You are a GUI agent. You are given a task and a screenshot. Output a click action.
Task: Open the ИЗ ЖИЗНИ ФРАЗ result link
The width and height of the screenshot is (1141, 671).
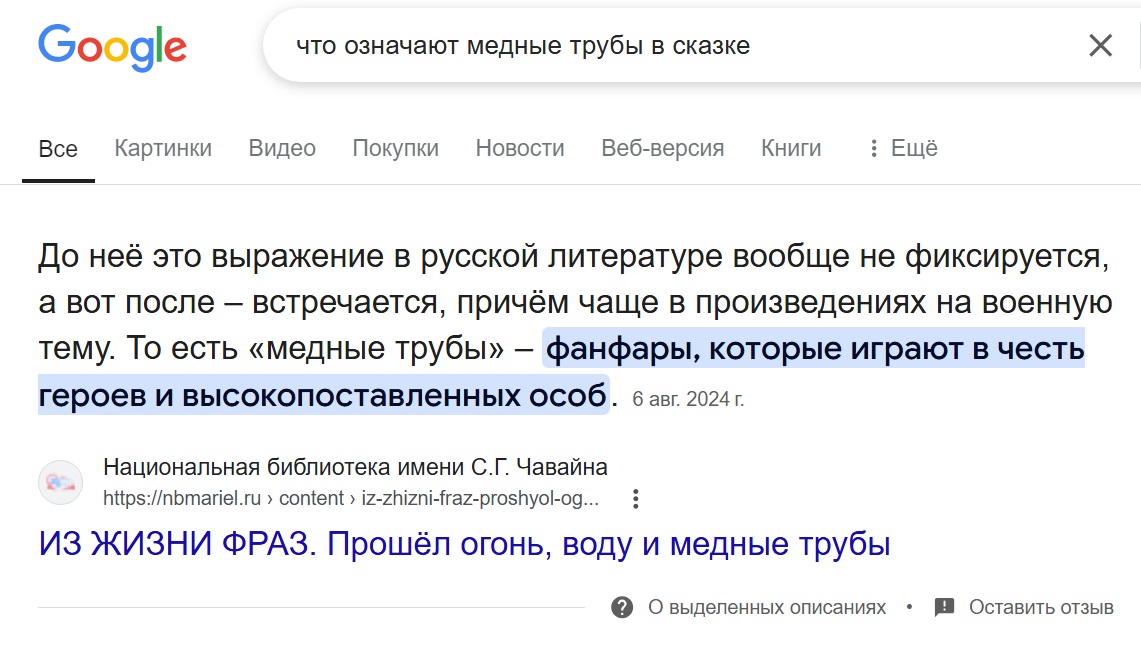[x=464, y=544]
